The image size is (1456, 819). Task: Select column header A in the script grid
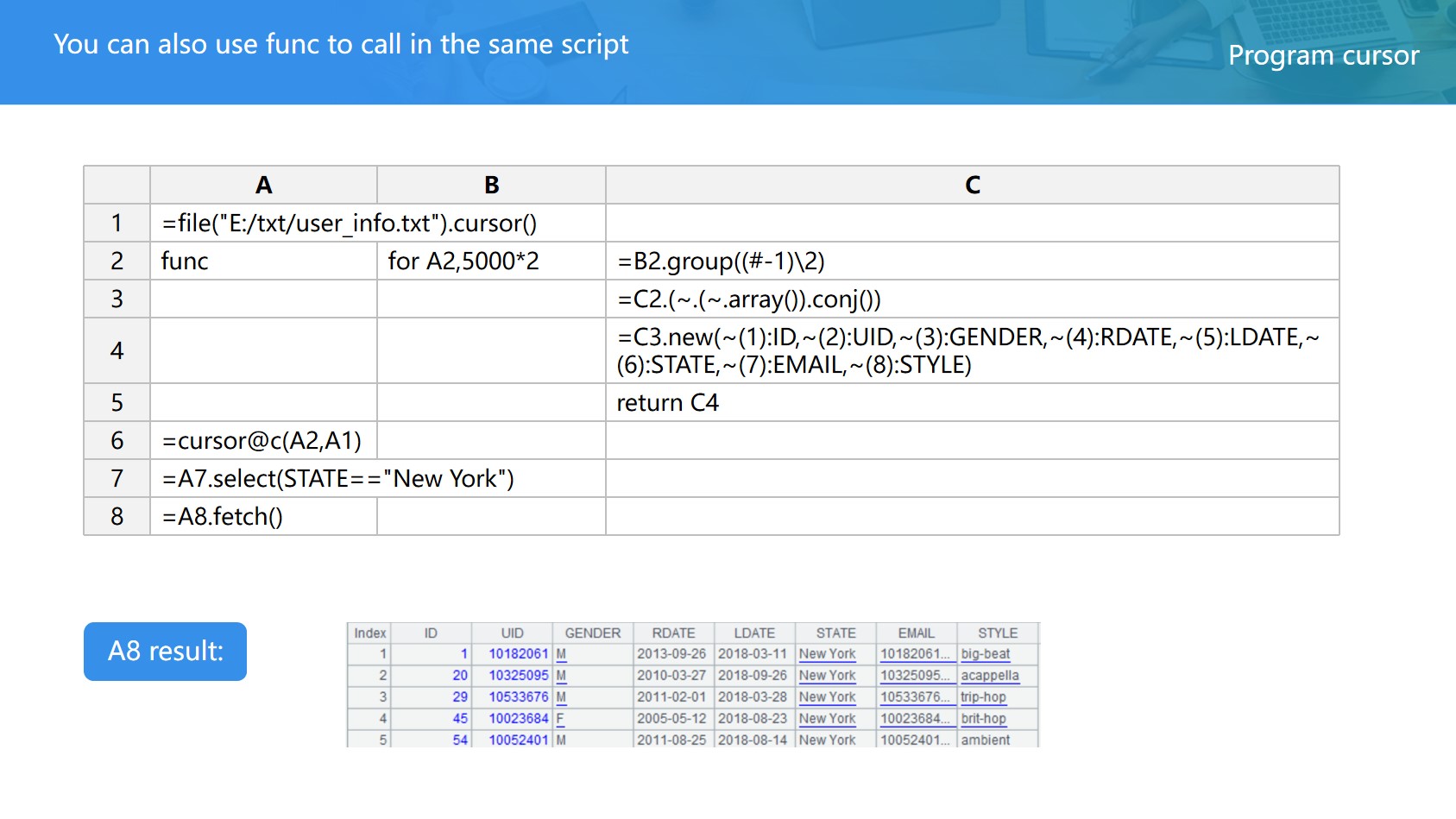pyautogui.click(x=263, y=186)
